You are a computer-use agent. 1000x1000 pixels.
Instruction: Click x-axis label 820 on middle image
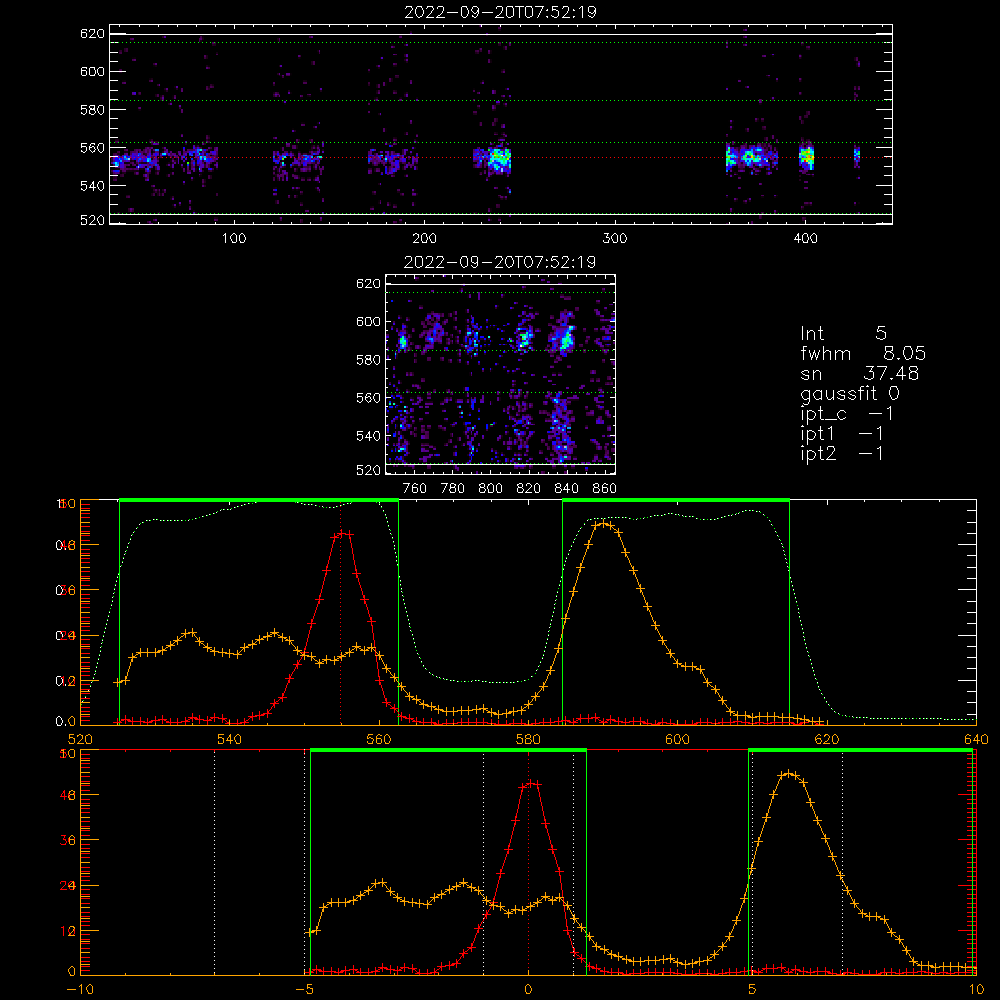[529, 489]
